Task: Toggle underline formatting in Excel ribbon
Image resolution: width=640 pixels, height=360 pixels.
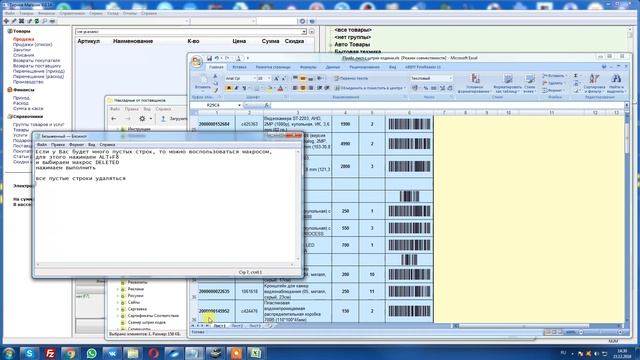Action: pos(244,88)
